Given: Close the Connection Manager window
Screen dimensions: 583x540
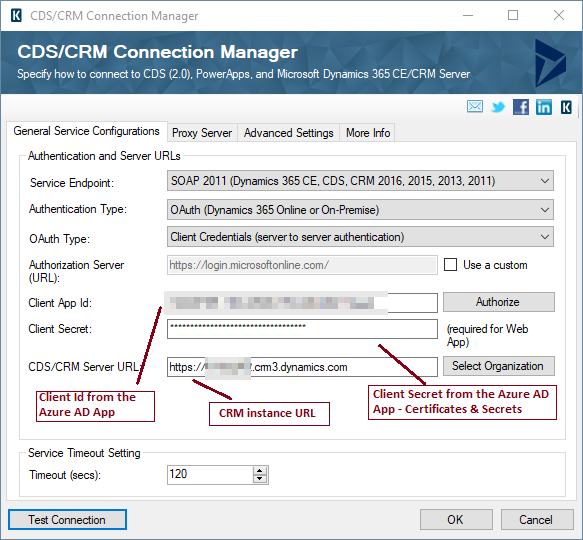Looking at the screenshot, I should click(559, 15).
